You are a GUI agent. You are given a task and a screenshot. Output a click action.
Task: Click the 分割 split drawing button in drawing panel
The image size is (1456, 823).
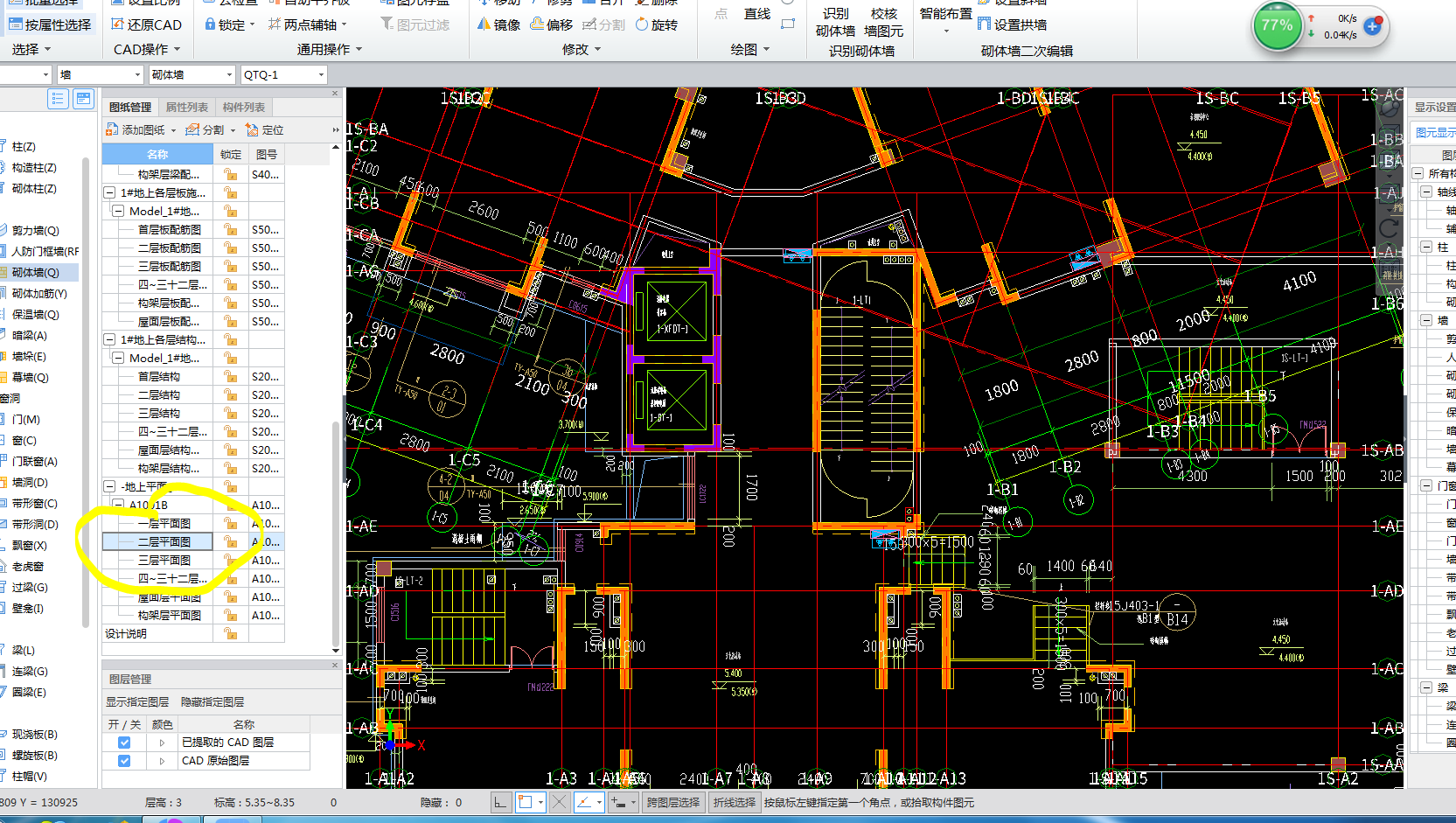pyautogui.click(x=210, y=129)
